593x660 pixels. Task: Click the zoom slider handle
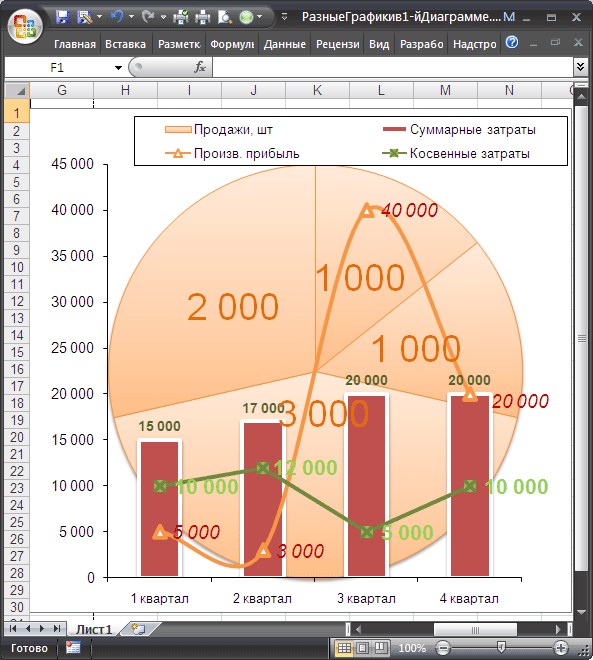click(501, 647)
